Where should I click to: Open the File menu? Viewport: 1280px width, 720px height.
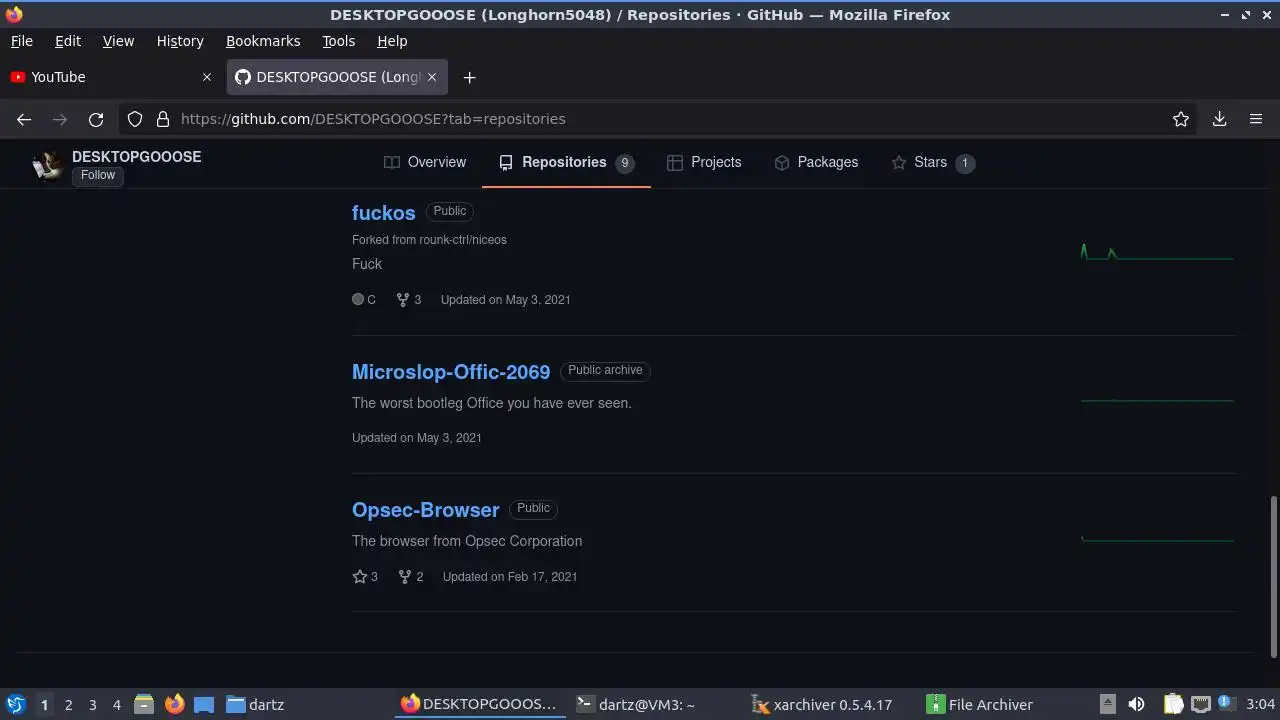pos(21,41)
